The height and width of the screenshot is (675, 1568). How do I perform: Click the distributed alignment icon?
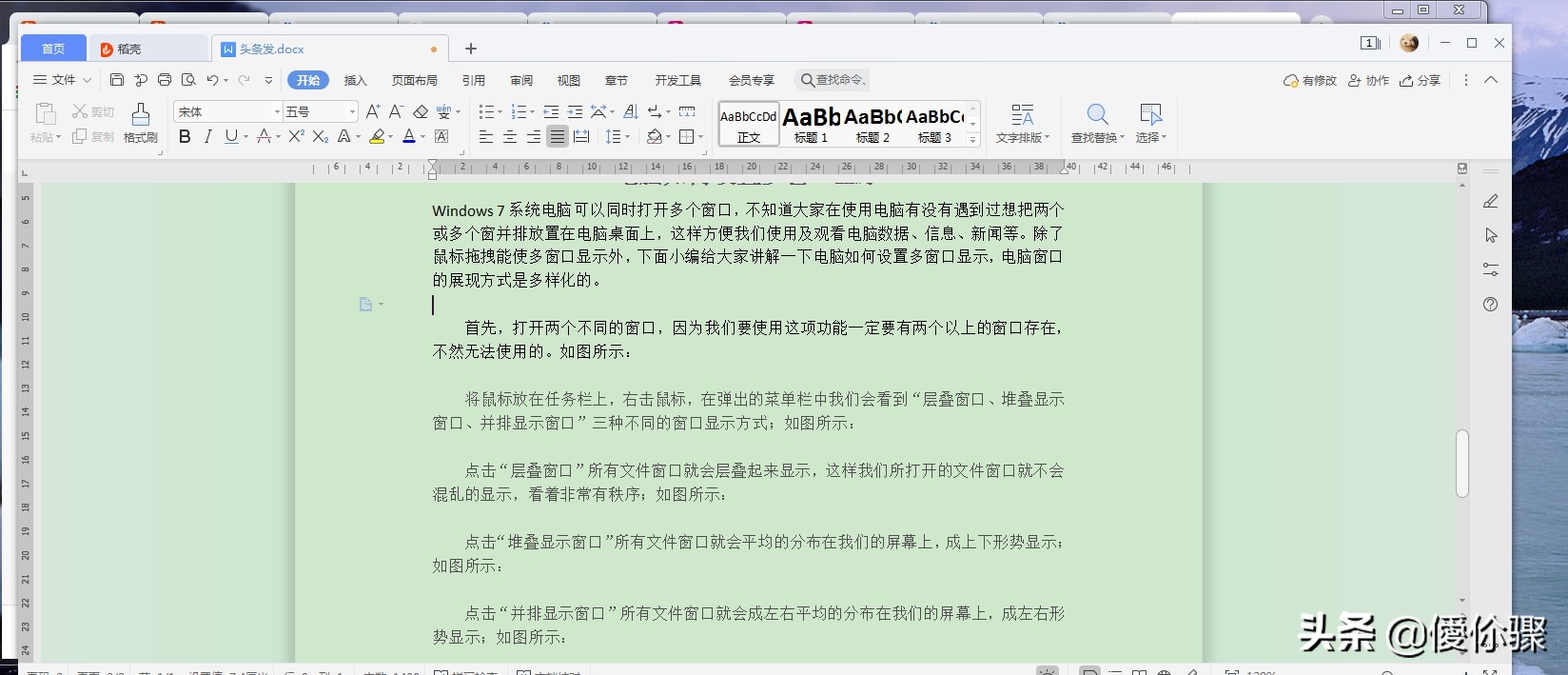coord(581,137)
